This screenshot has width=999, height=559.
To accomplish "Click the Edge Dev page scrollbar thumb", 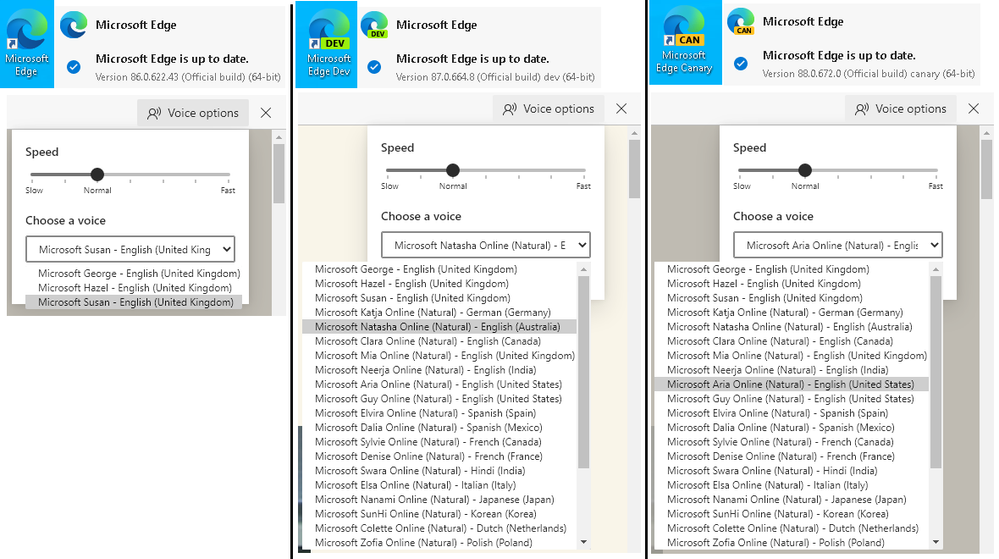I will (635, 169).
